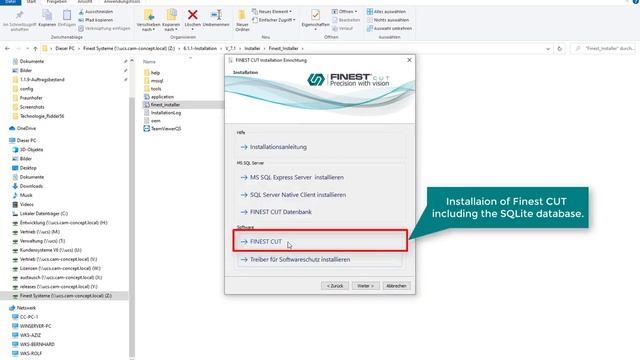Select the mssql folder
The width and height of the screenshot is (640, 360).
(x=153, y=81)
